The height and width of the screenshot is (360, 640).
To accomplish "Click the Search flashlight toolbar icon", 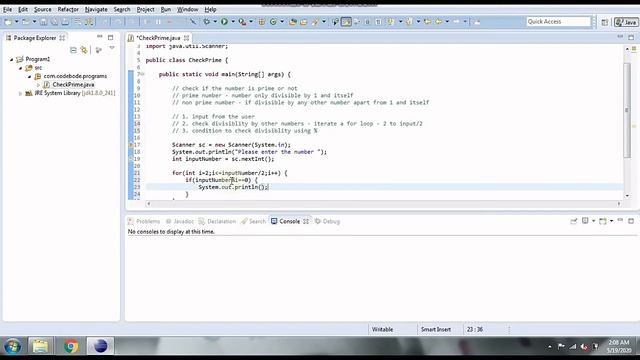I will pos(315,22).
